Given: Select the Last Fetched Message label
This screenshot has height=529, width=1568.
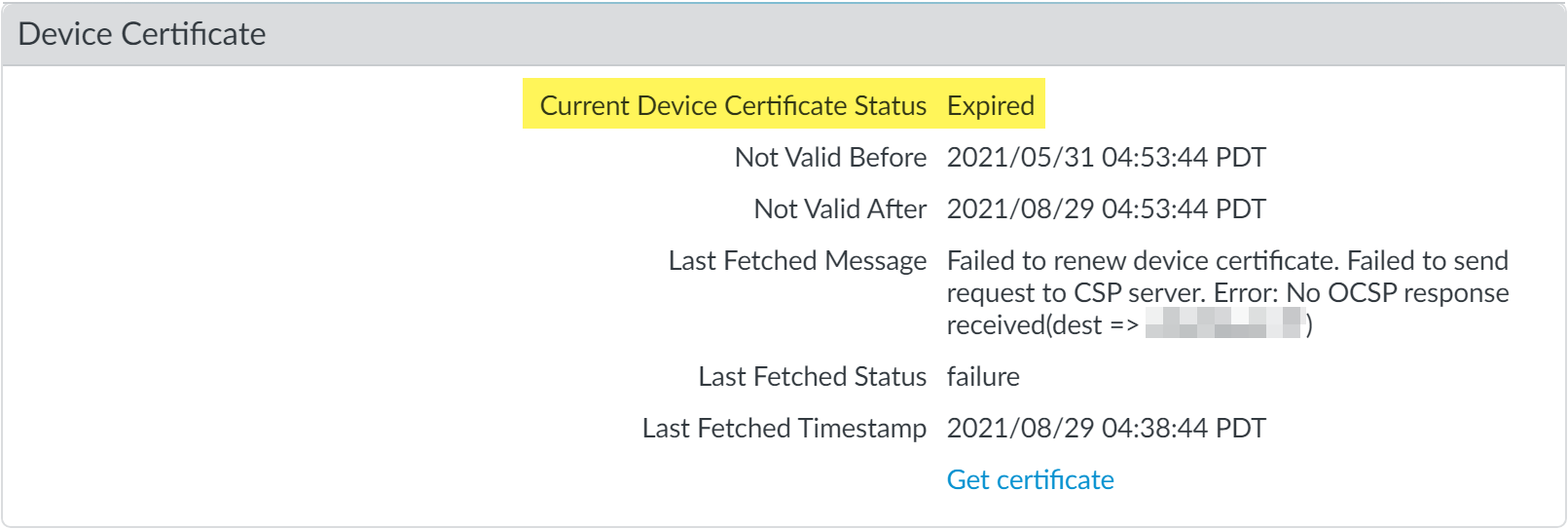Looking at the screenshot, I should (797, 260).
